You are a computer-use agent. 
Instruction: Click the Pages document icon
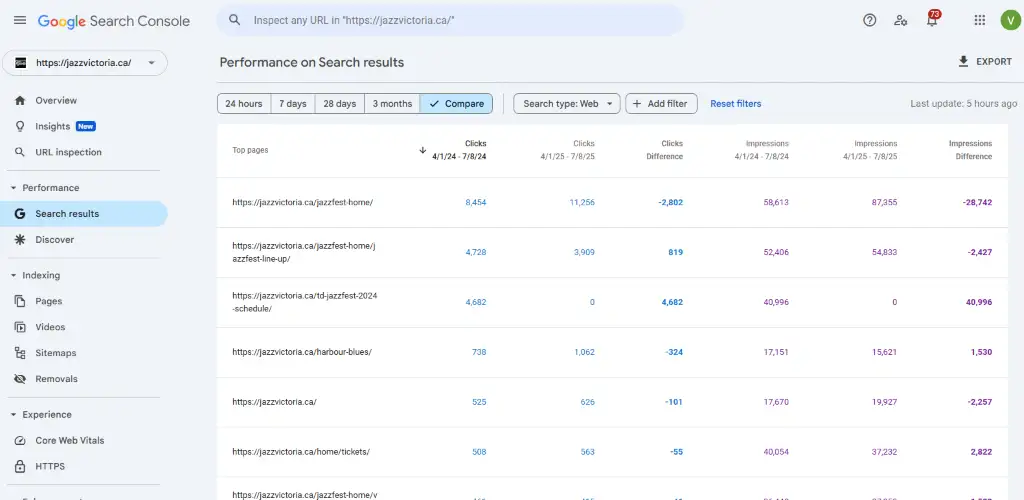[20, 301]
